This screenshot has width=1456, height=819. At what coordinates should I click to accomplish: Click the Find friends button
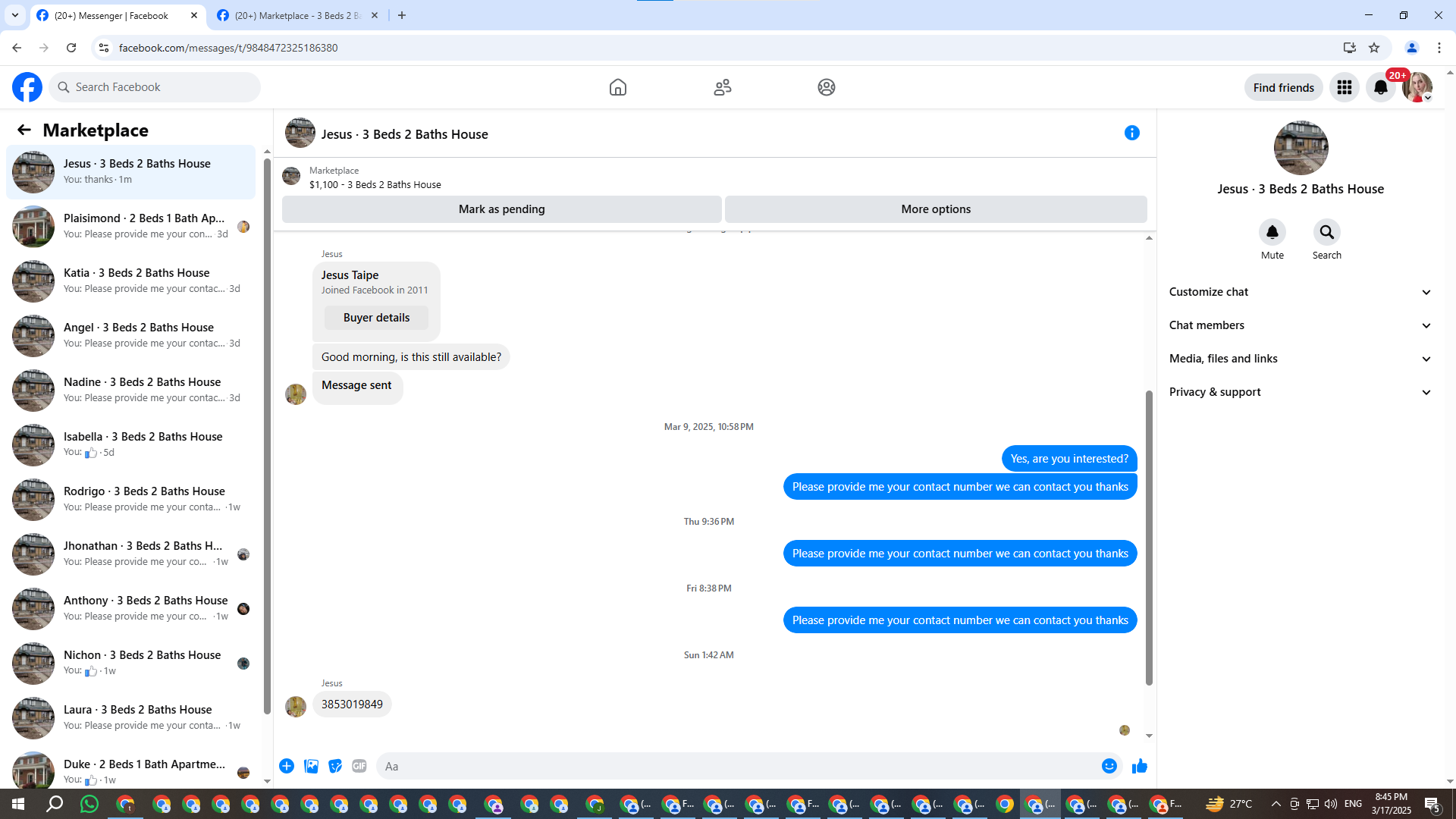tap(1283, 87)
